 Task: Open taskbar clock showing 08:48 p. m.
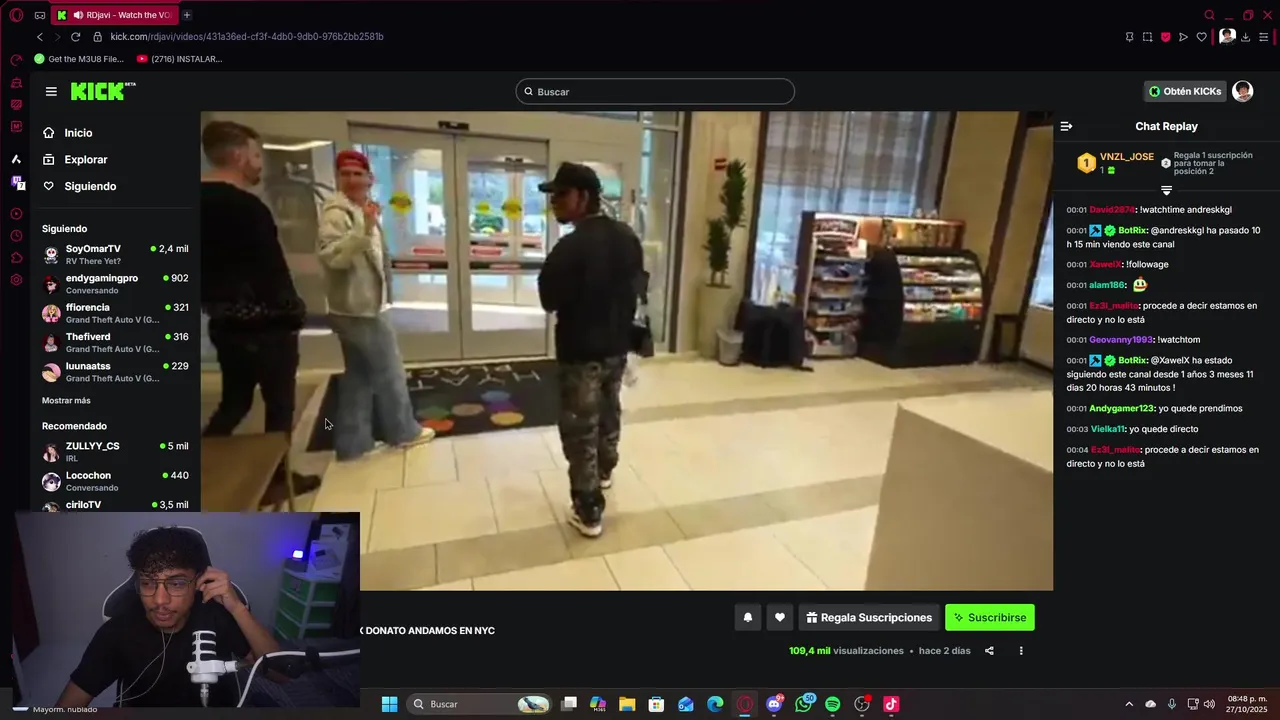pyautogui.click(x=1248, y=704)
